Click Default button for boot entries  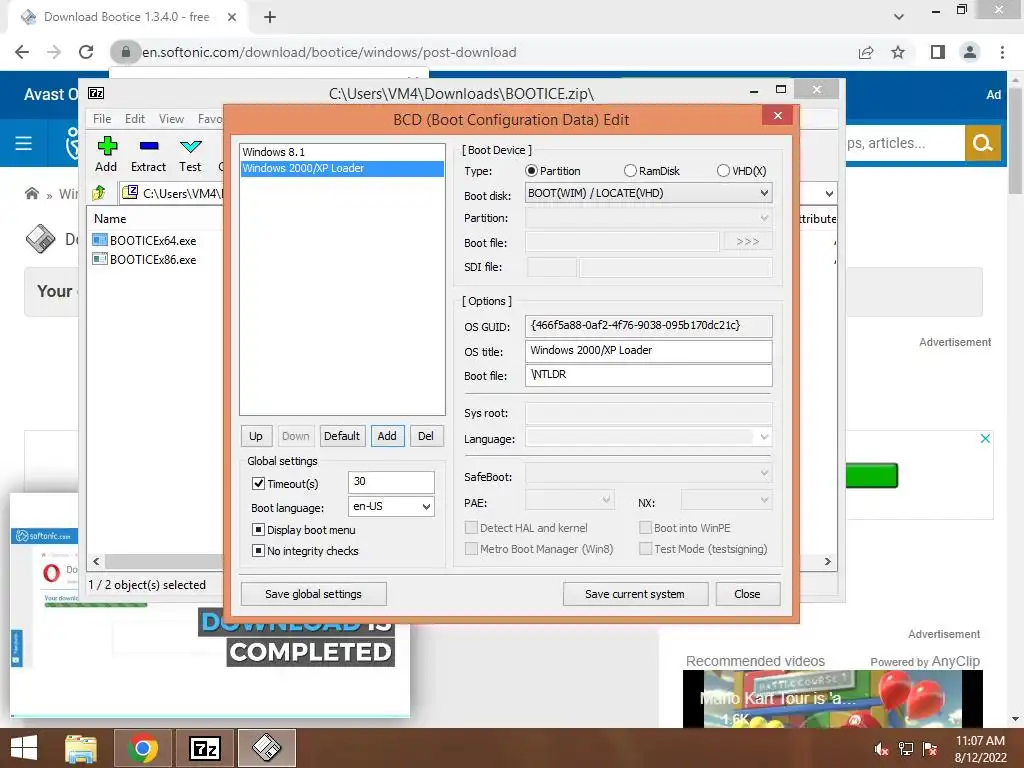pyautogui.click(x=342, y=436)
